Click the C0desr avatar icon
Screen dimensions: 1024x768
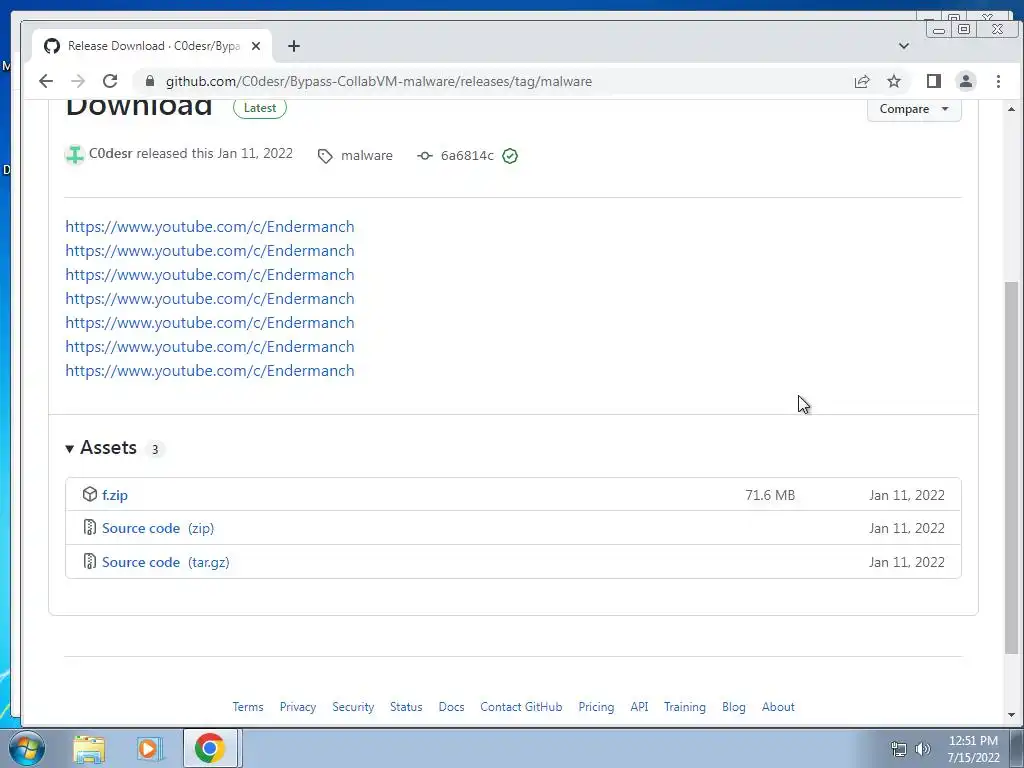tap(74, 155)
